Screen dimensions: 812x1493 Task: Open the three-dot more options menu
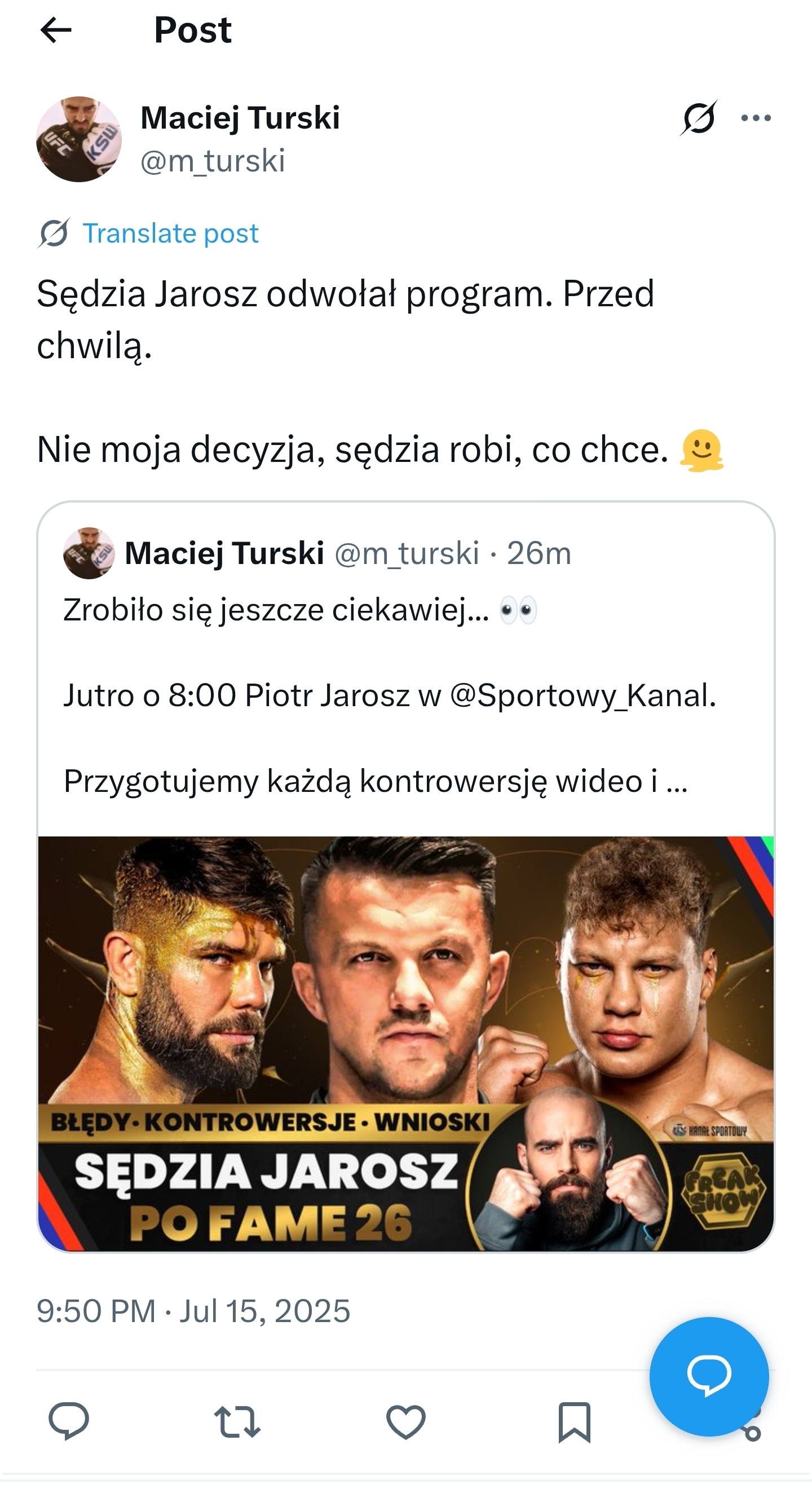(x=756, y=118)
